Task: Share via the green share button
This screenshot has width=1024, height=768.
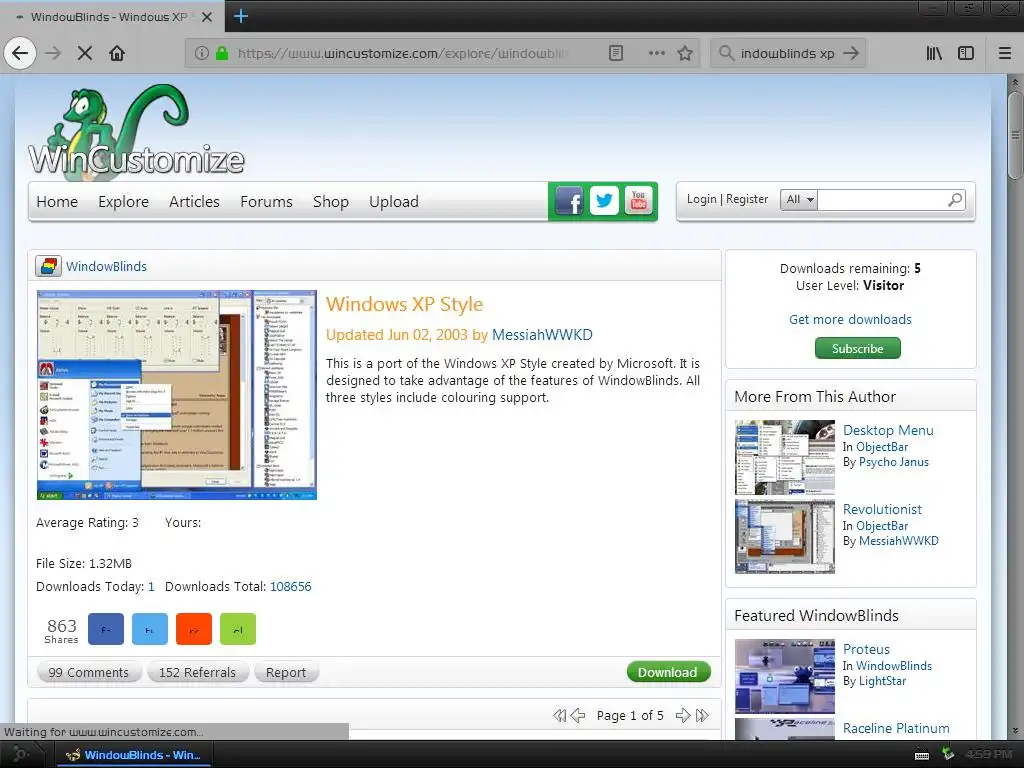Action: (238, 630)
